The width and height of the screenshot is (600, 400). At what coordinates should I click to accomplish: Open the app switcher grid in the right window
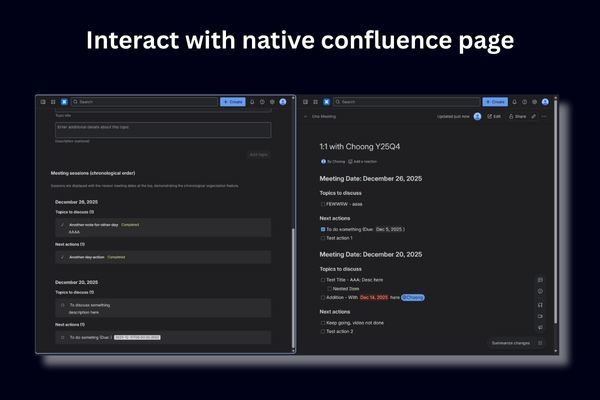pyautogui.click(x=315, y=102)
